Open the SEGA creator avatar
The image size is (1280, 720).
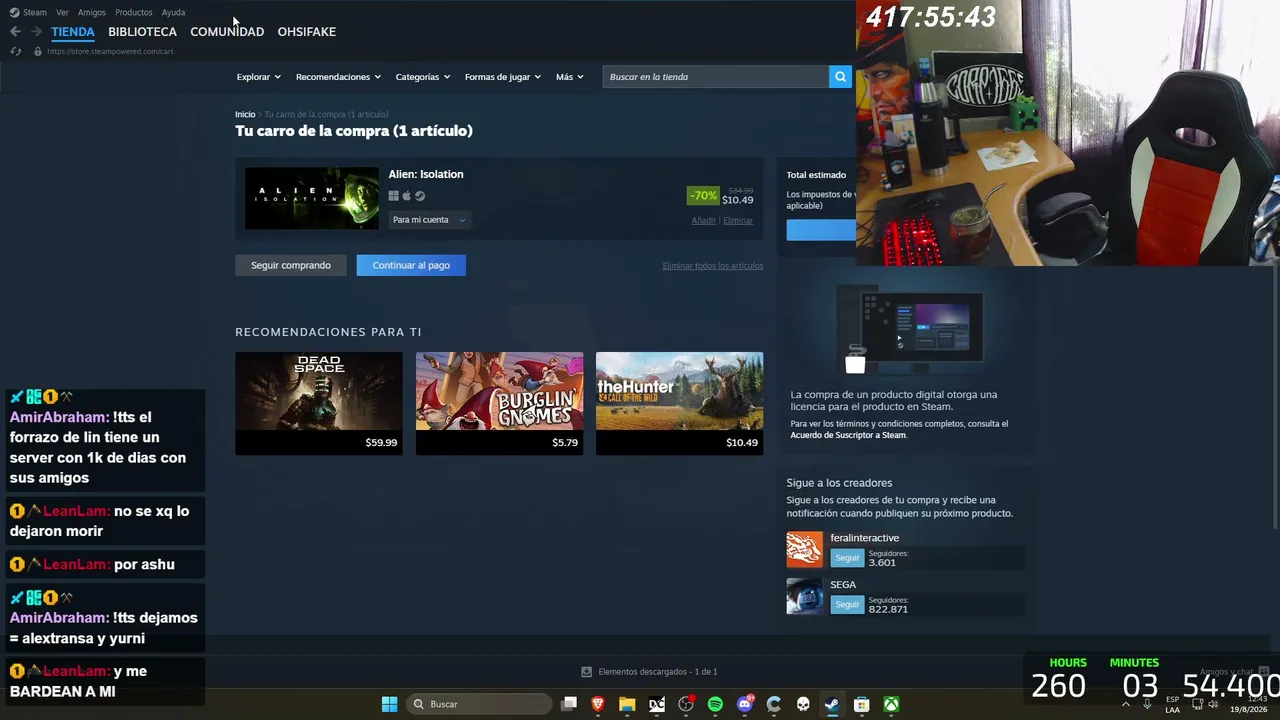(804, 596)
